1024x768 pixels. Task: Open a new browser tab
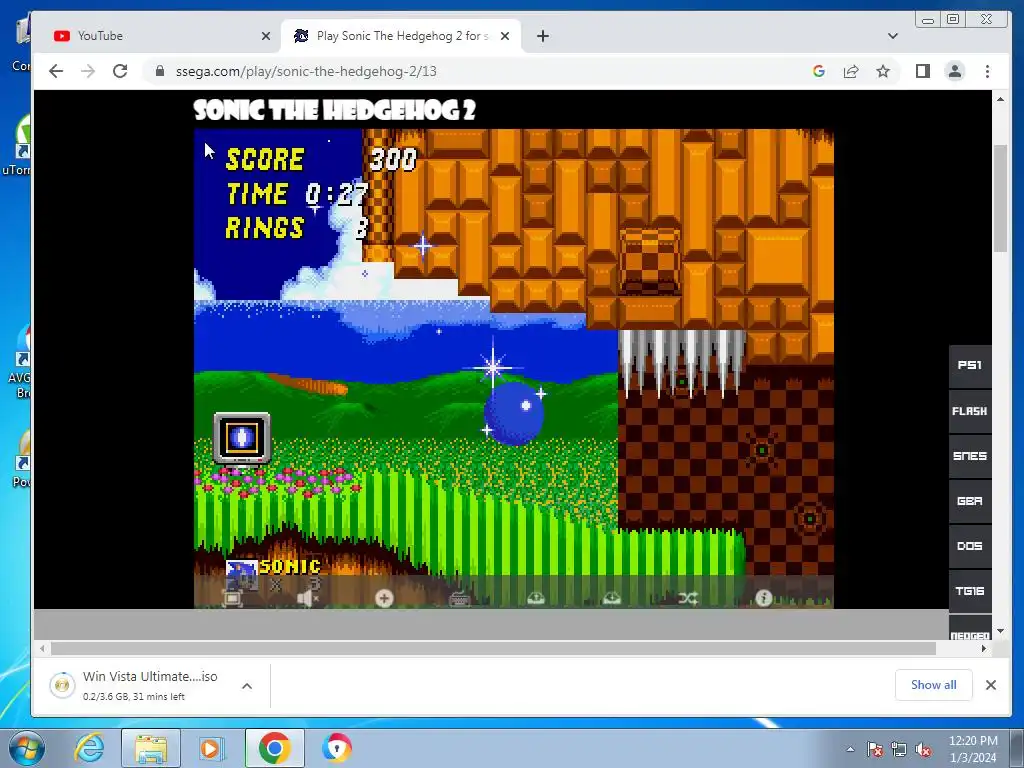coord(543,36)
